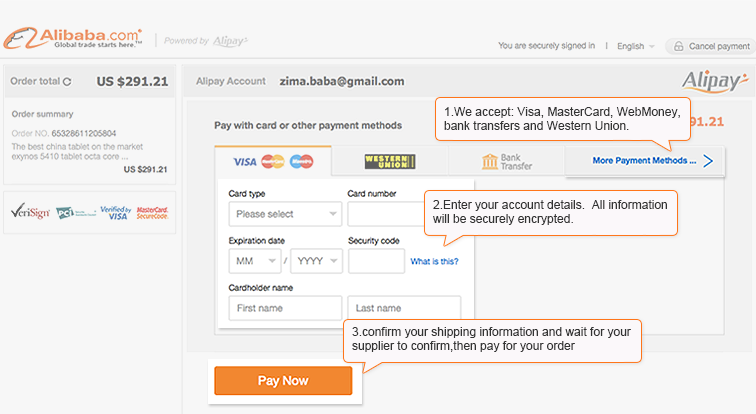
Task: Click the Verified by Visa badge
Action: coord(116,213)
